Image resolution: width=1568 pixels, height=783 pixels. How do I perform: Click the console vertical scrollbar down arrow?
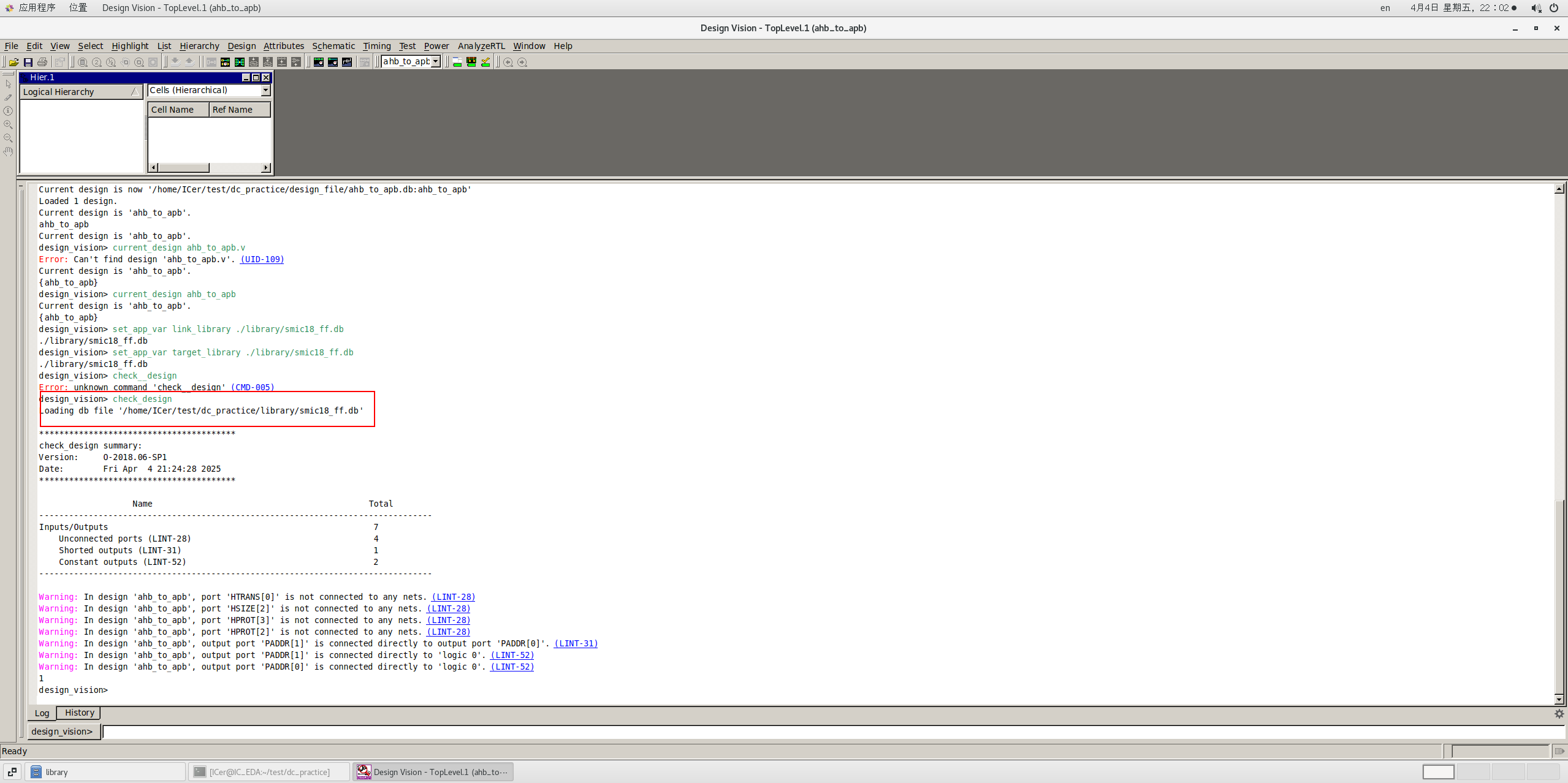(x=1559, y=699)
